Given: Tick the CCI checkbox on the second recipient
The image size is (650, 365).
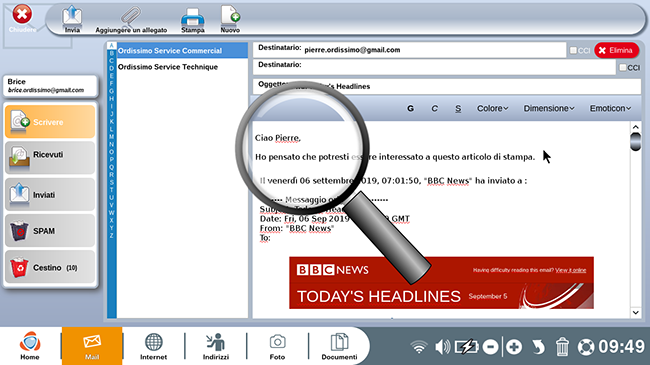Looking at the screenshot, I should coord(623,67).
